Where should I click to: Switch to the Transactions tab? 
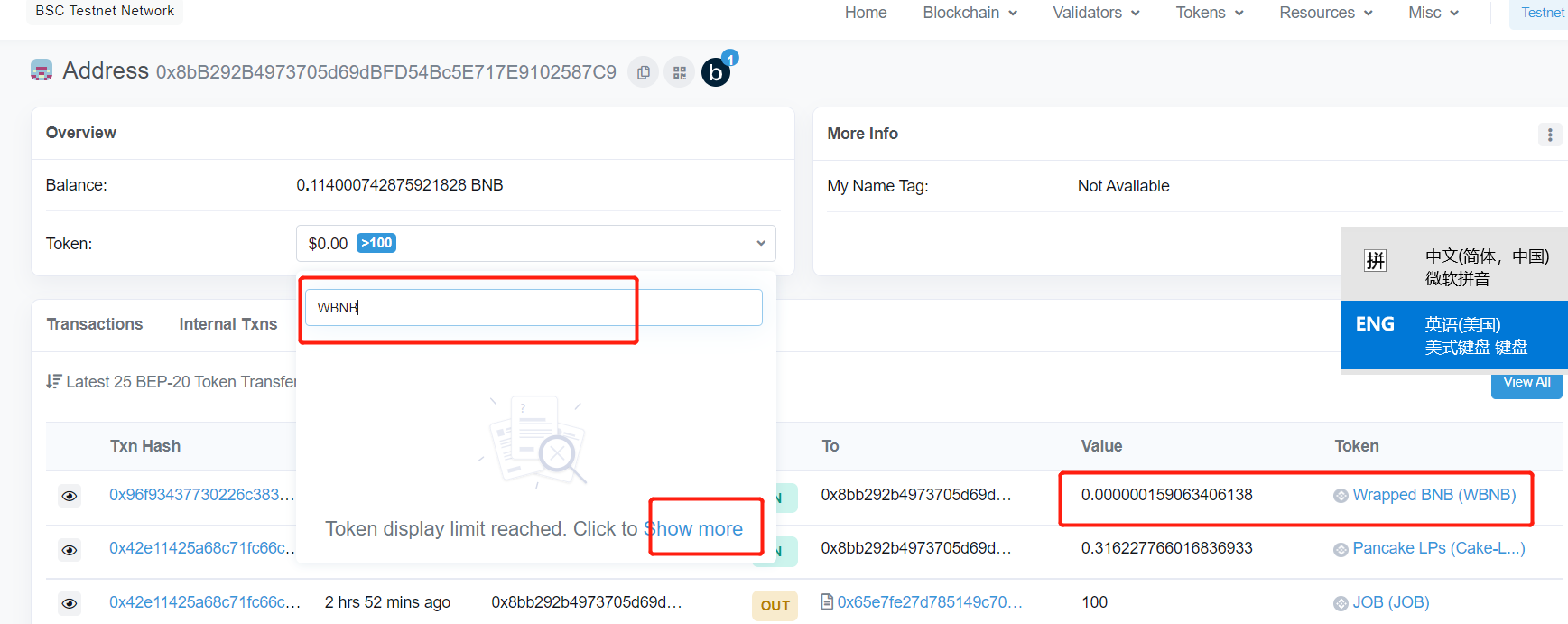coord(95,324)
